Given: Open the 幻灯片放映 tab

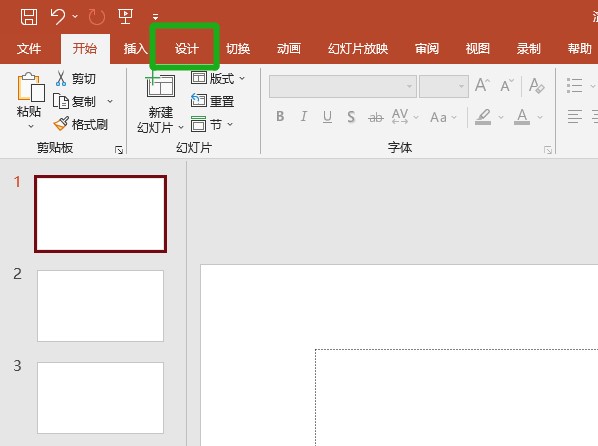Looking at the screenshot, I should click(x=358, y=48).
